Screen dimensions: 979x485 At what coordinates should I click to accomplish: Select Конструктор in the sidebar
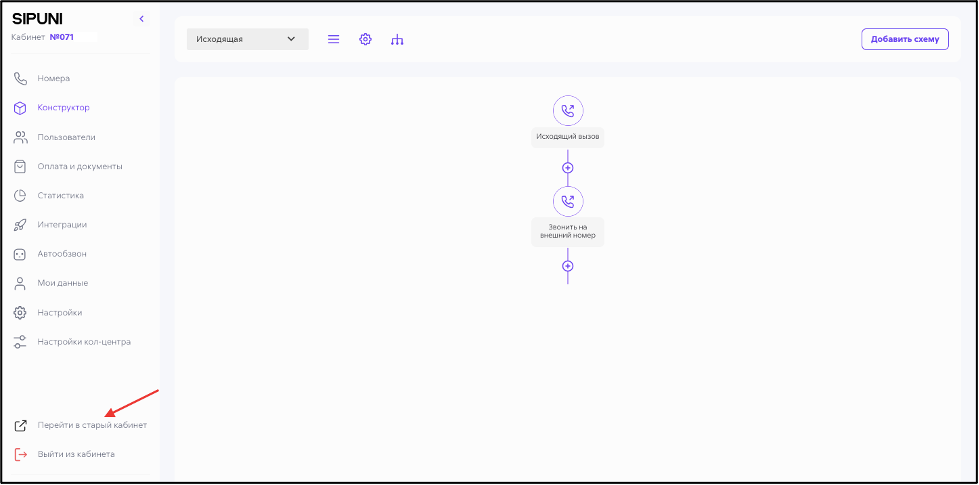point(64,107)
